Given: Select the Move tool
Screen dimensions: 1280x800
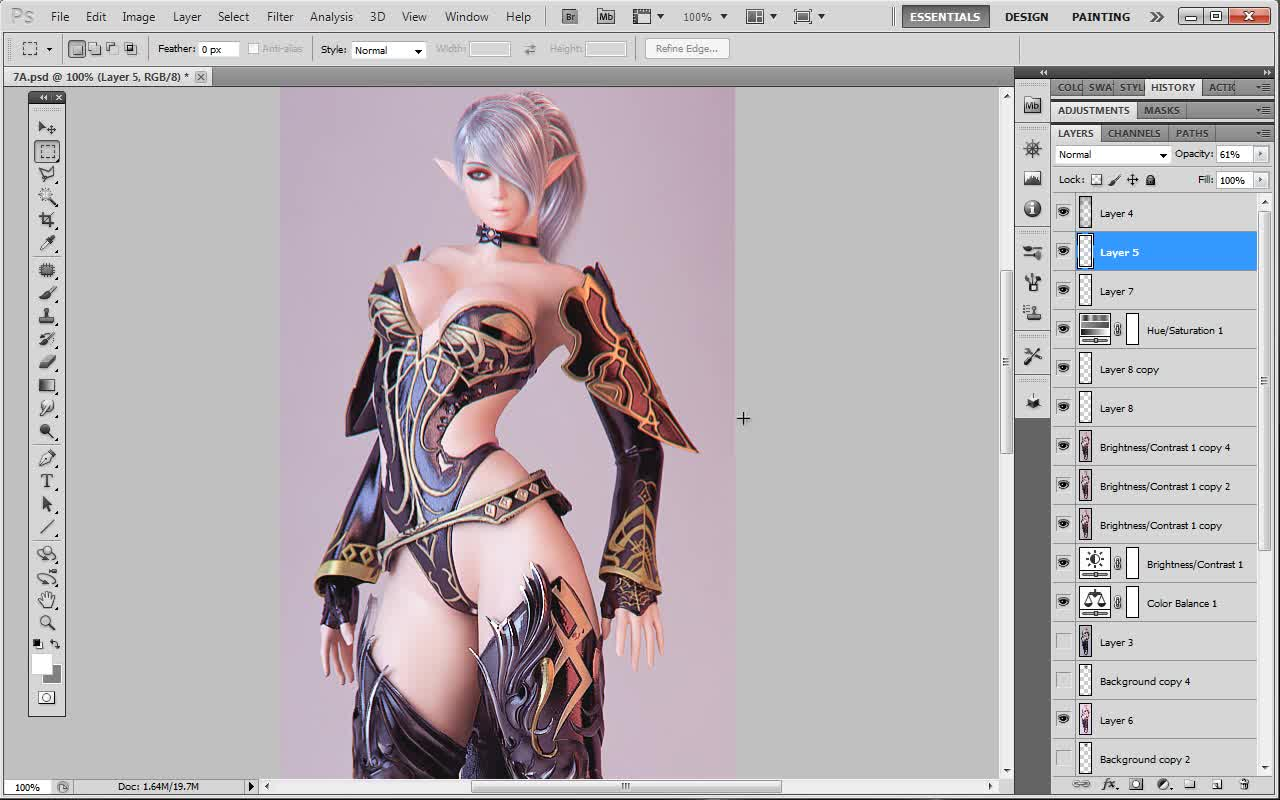Looking at the screenshot, I should (x=47, y=128).
